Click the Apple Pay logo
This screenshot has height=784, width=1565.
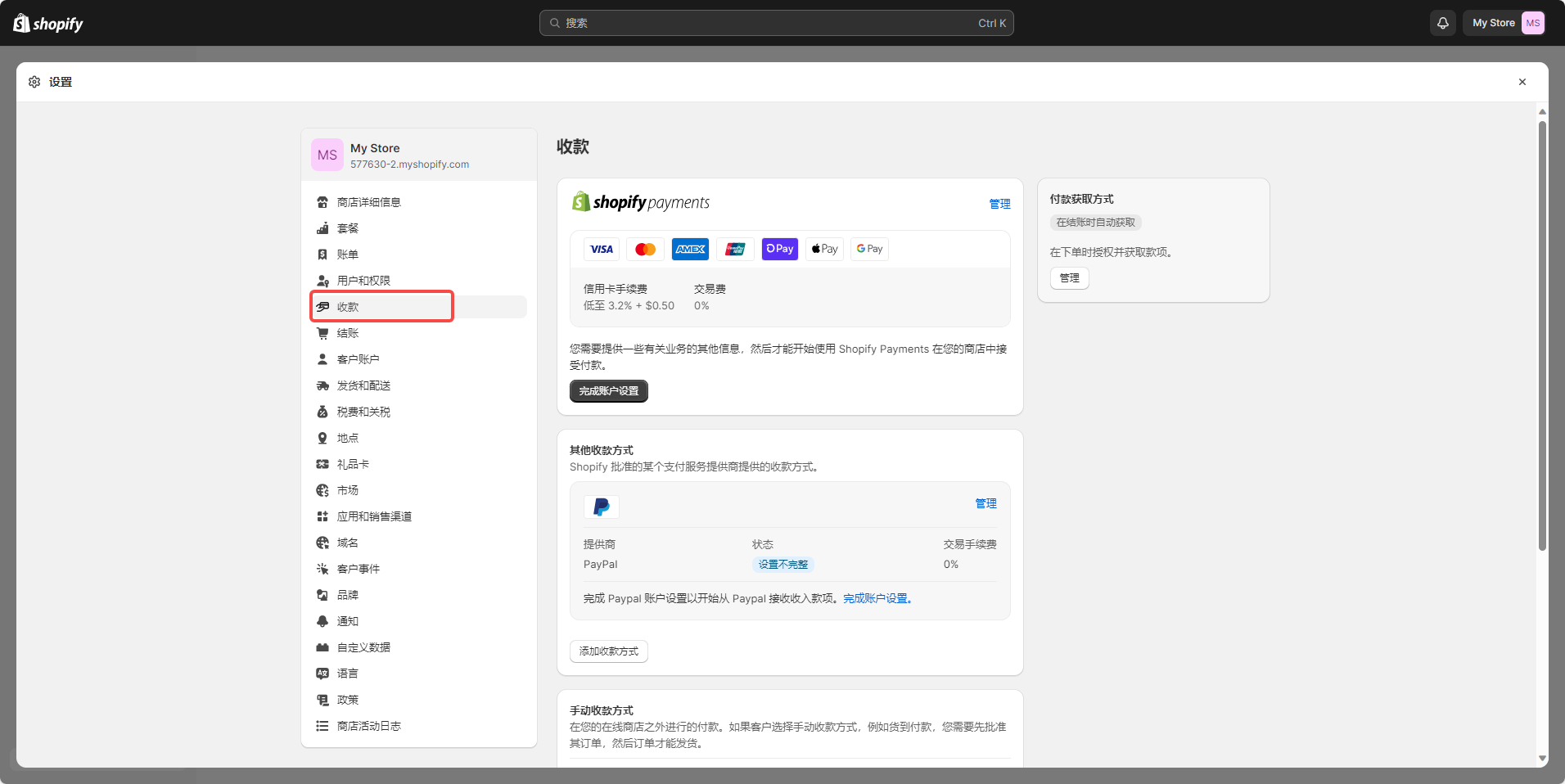pyautogui.click(x=824, y=249)
